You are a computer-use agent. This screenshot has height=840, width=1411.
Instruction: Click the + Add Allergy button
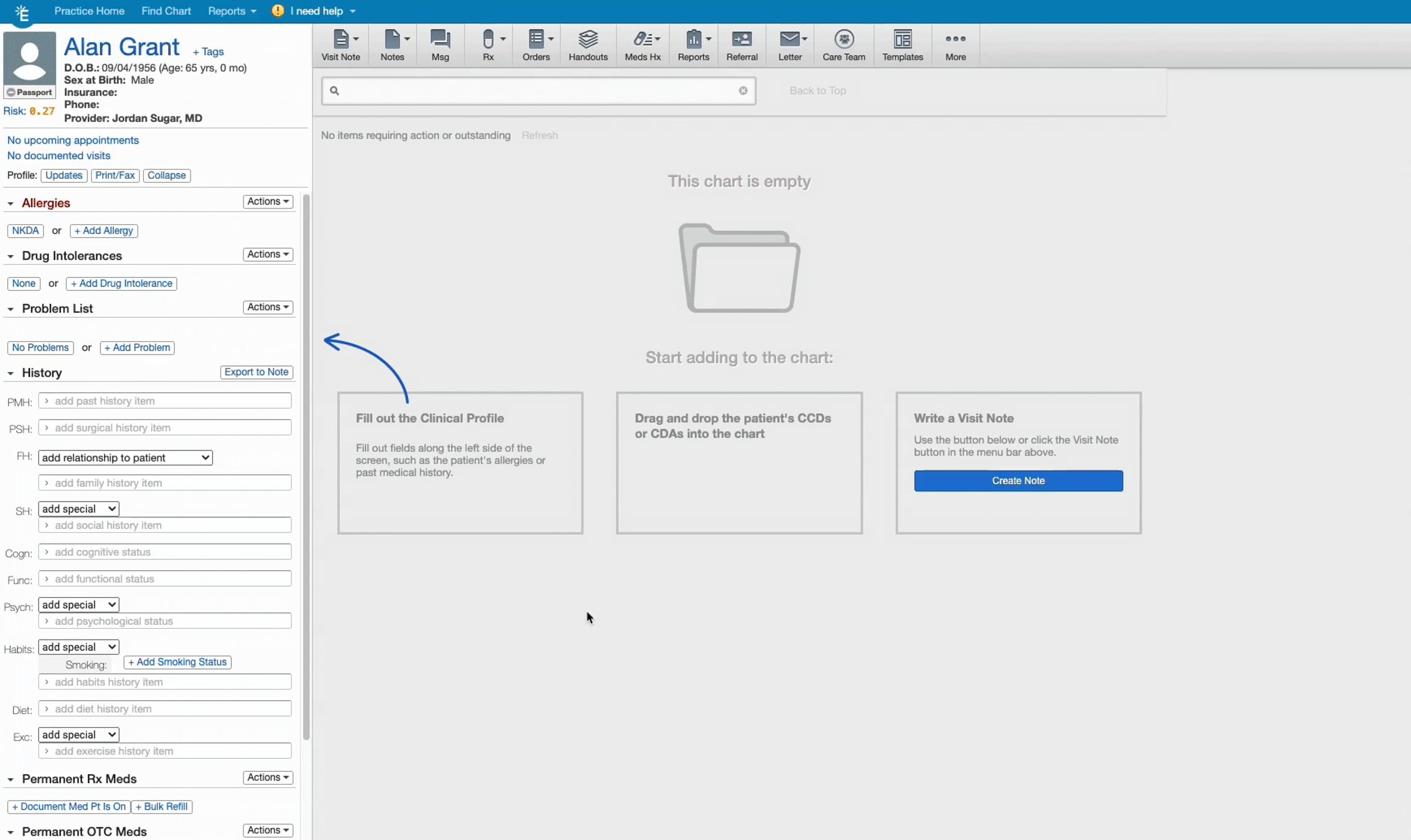103,230
